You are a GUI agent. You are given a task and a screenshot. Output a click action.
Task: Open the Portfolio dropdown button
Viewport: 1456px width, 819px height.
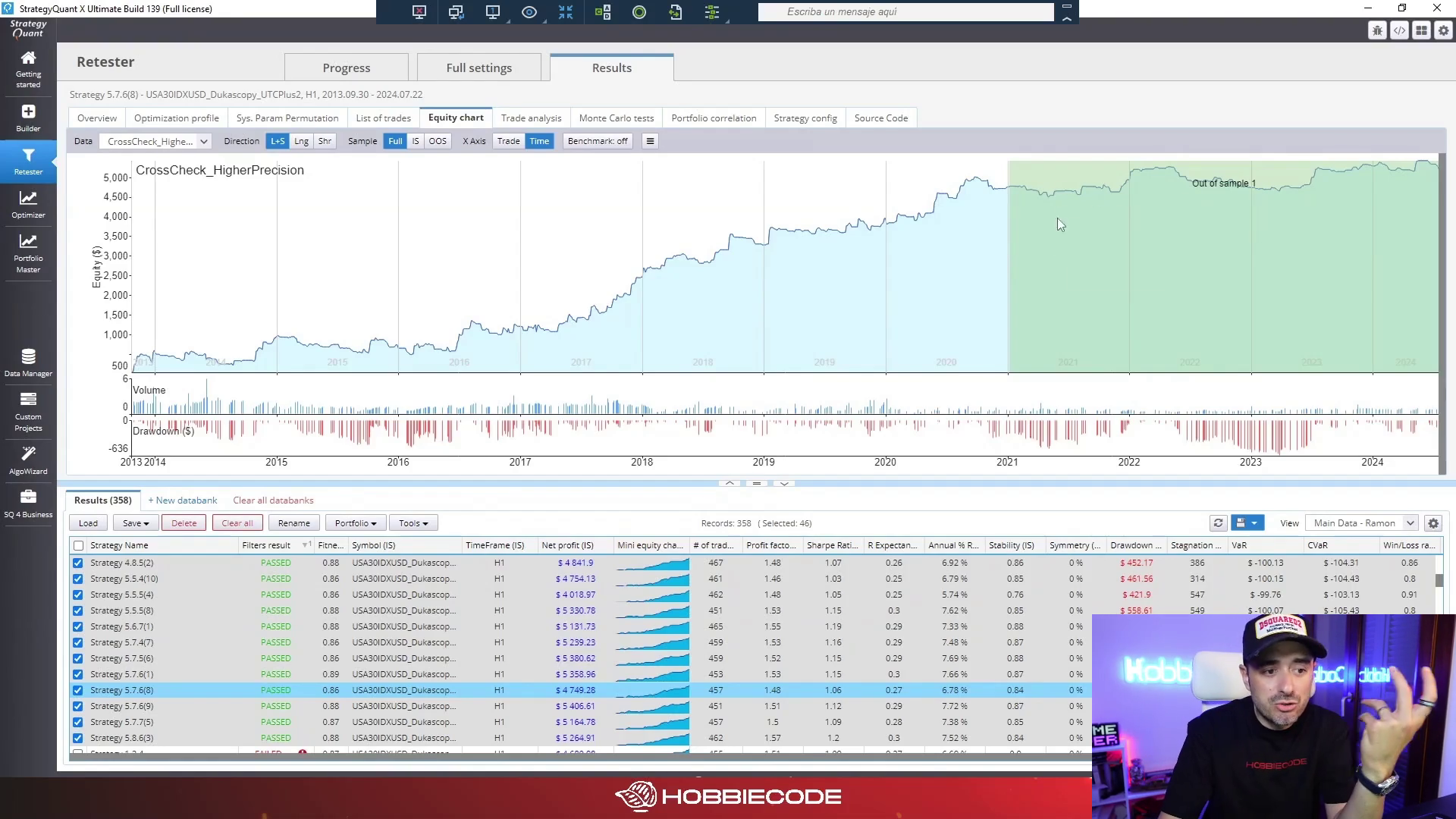coord(356,523)
